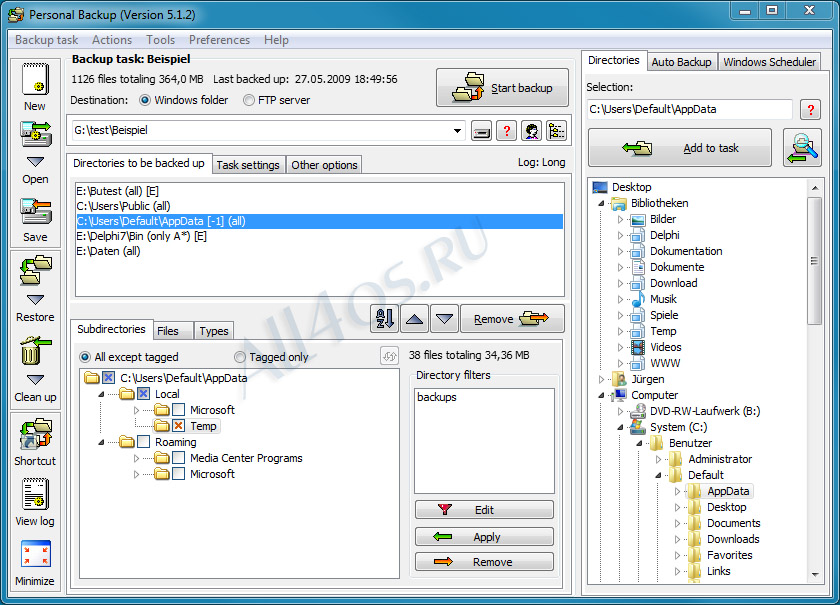Move selected directory up with triangle button
The height and width of the screenshot is (605, 840).
[414, 319]
